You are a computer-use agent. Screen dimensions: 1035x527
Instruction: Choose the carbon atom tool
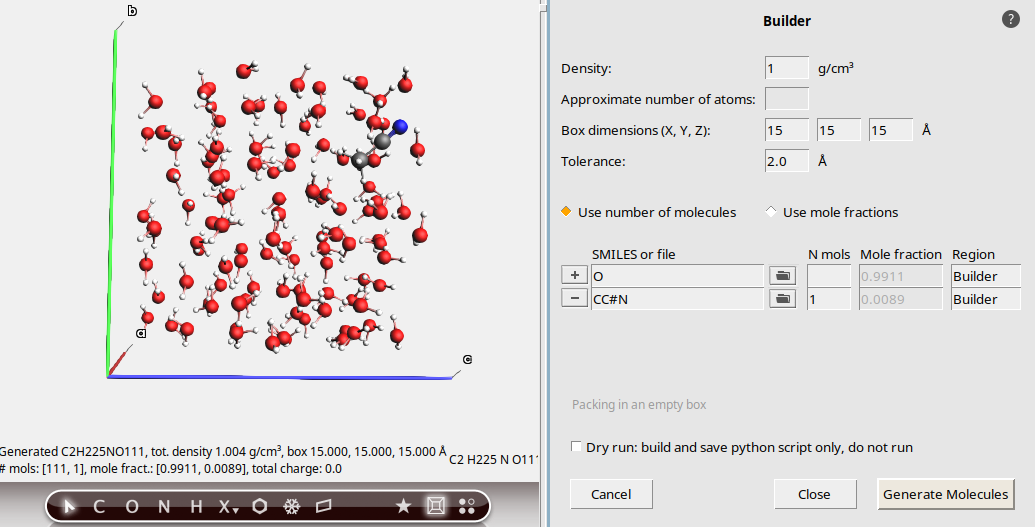(99, 506)
